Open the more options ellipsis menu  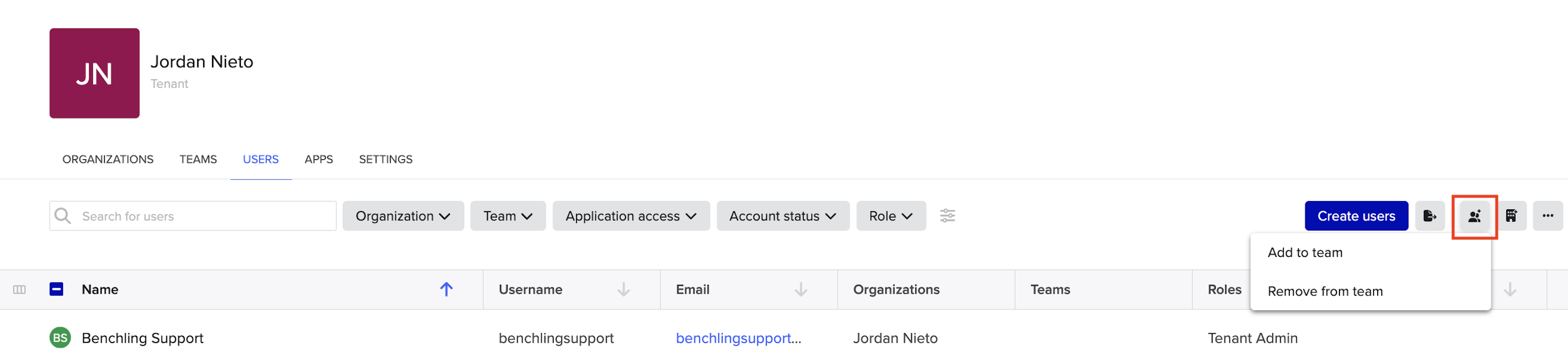1547,216
